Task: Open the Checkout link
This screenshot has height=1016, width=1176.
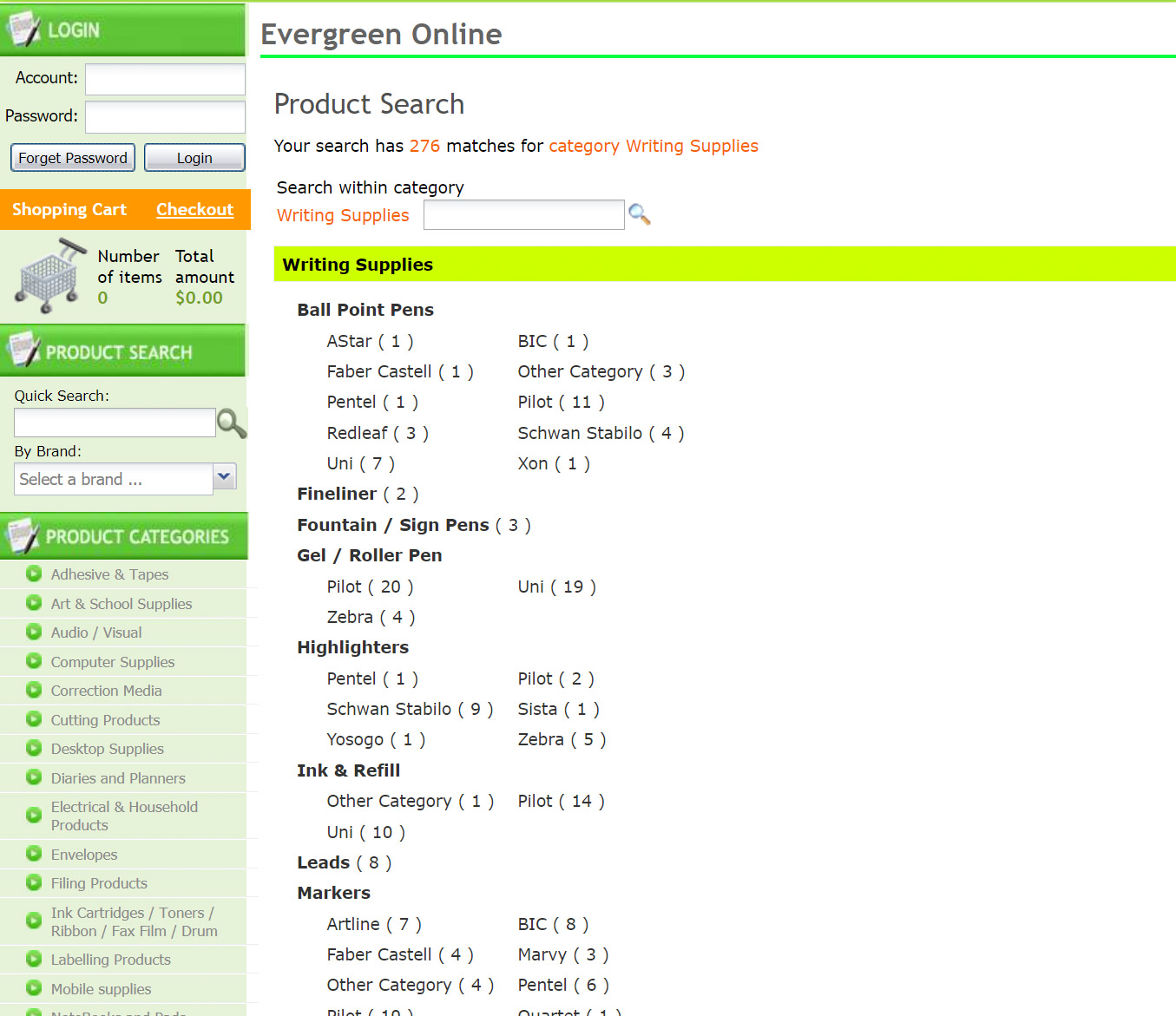Action: tap(194, 209)
